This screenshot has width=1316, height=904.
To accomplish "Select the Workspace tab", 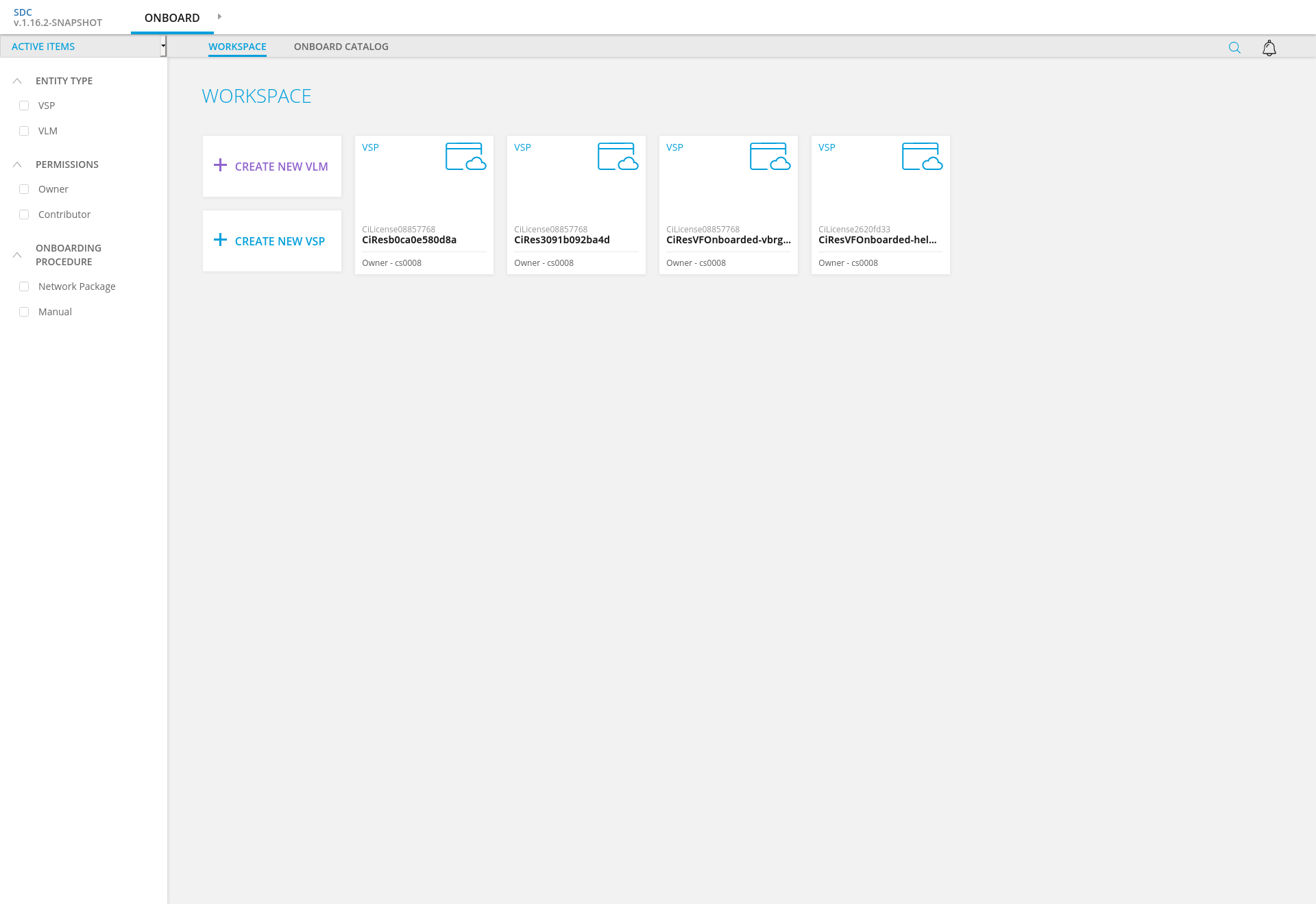I will pos(237,47).
